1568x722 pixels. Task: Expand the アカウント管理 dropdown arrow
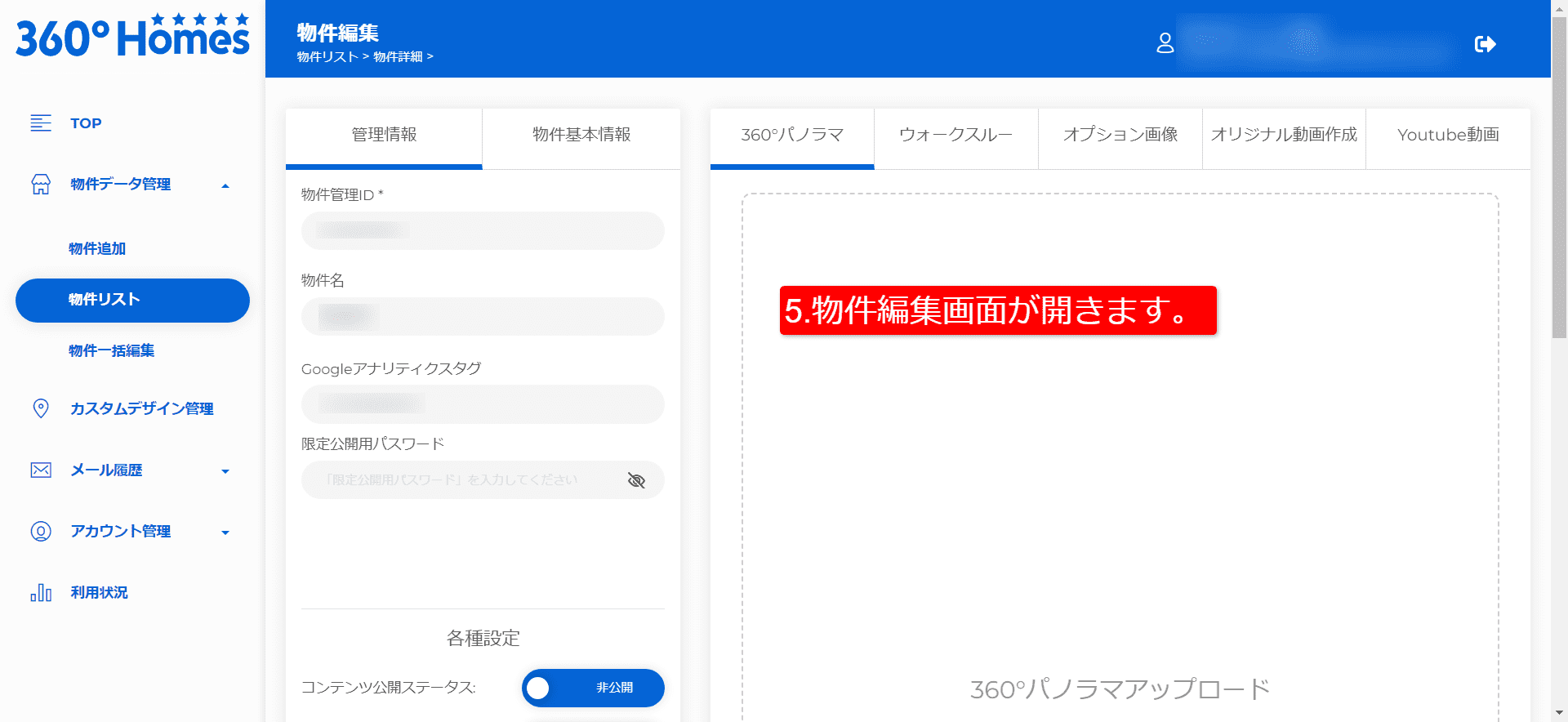tap(225, 533)
